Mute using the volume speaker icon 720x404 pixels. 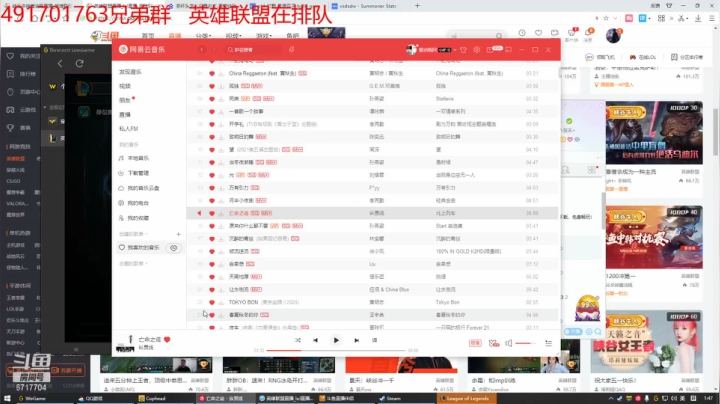click(x=508, y=343)
